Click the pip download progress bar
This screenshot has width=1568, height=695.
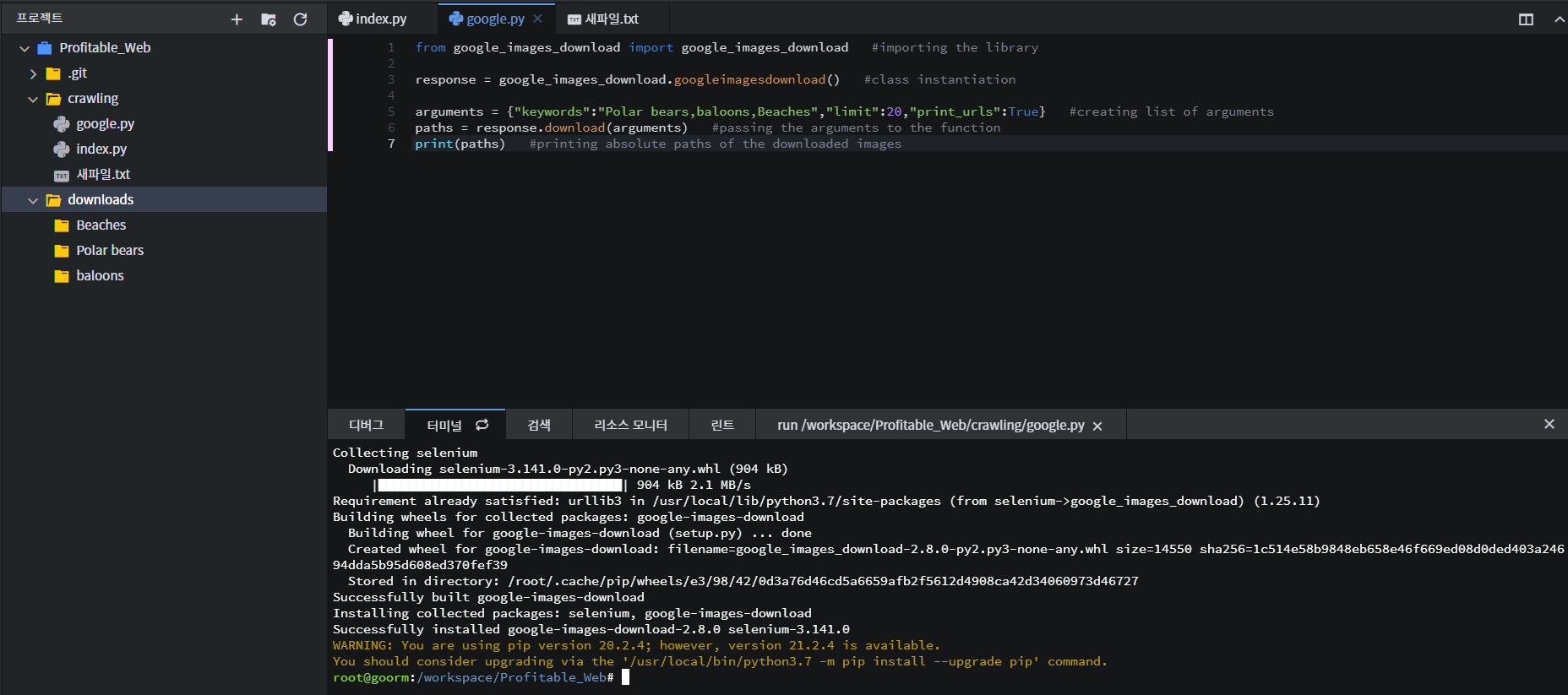click(499, 485)
